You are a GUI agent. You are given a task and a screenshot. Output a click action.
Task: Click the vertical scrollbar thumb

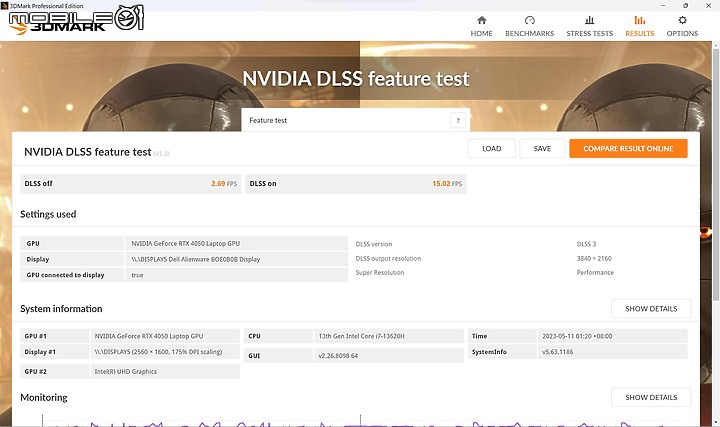point(715,174)
